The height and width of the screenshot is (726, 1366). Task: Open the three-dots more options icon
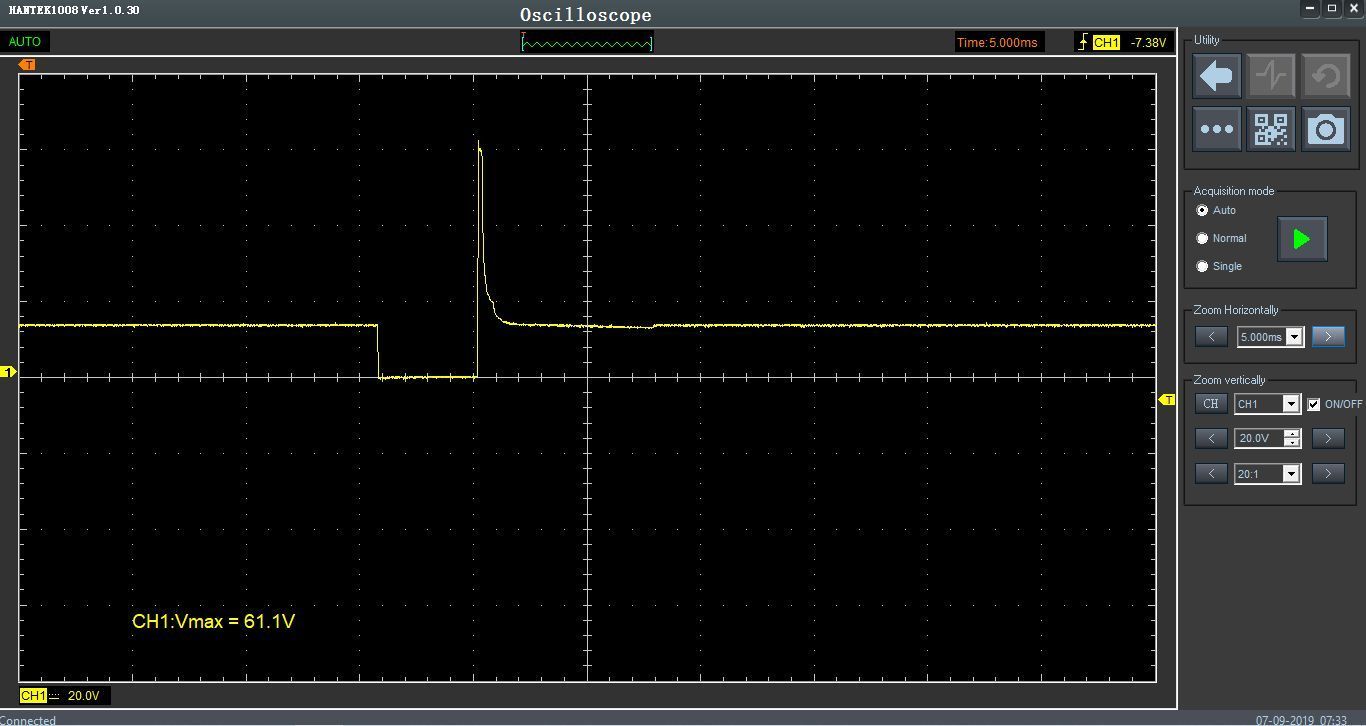tap(1217, 129)
